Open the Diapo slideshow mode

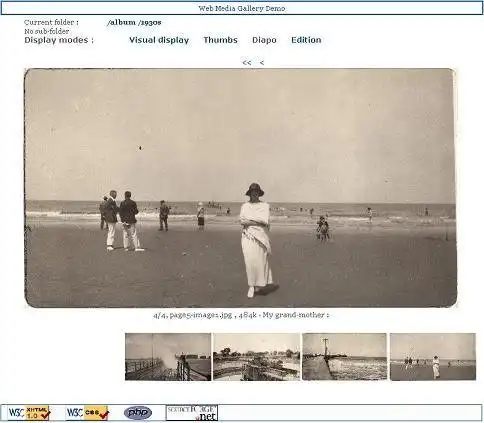click(x=264, y=40)
